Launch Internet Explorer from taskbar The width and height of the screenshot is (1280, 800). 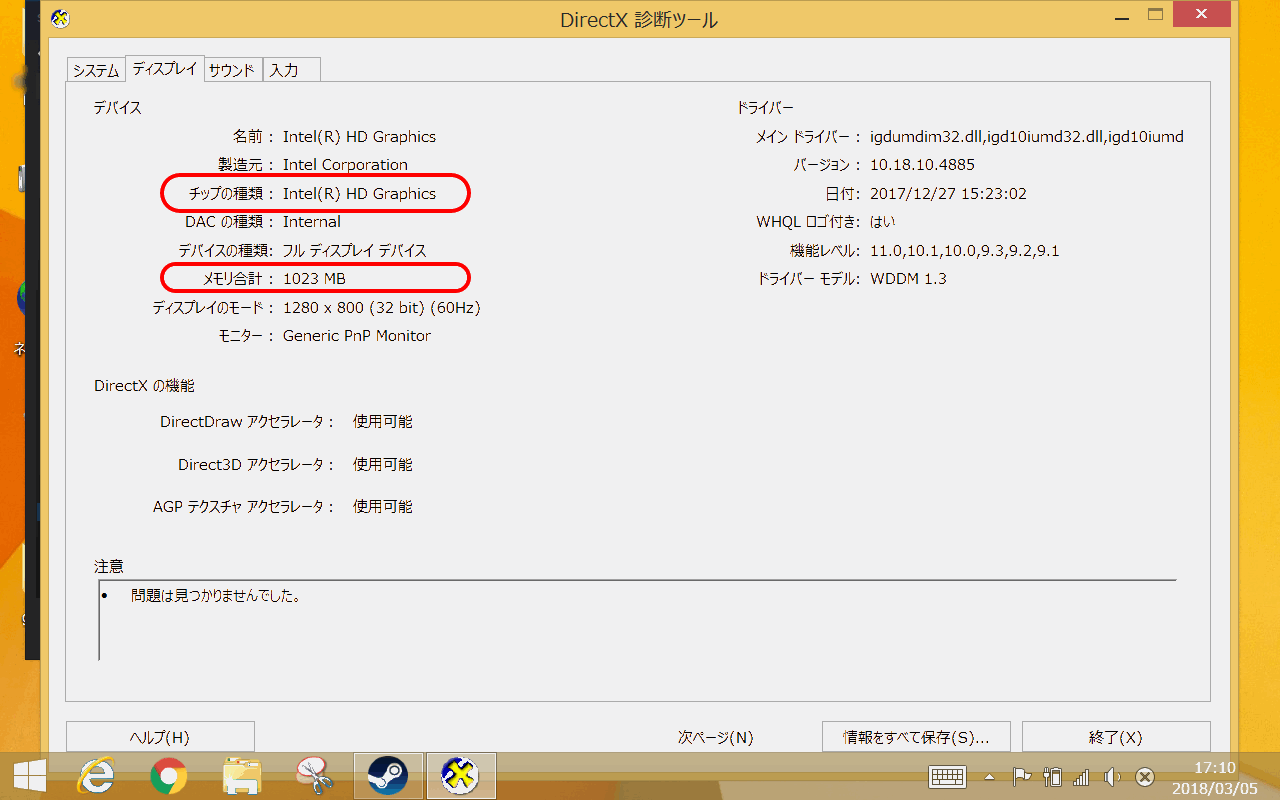tap(96, 775)
